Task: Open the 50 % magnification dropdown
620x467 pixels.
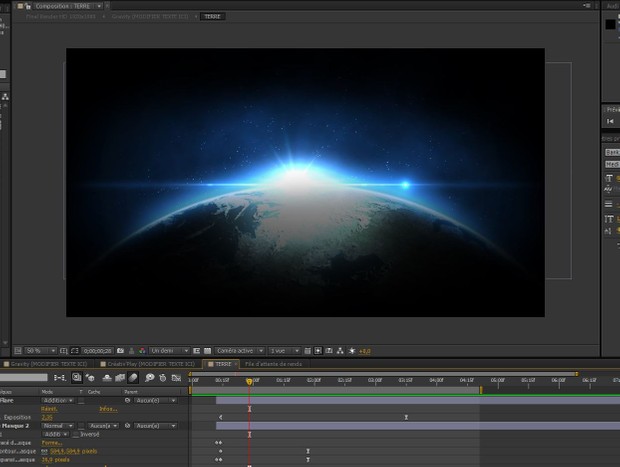Action: point(40,351)
